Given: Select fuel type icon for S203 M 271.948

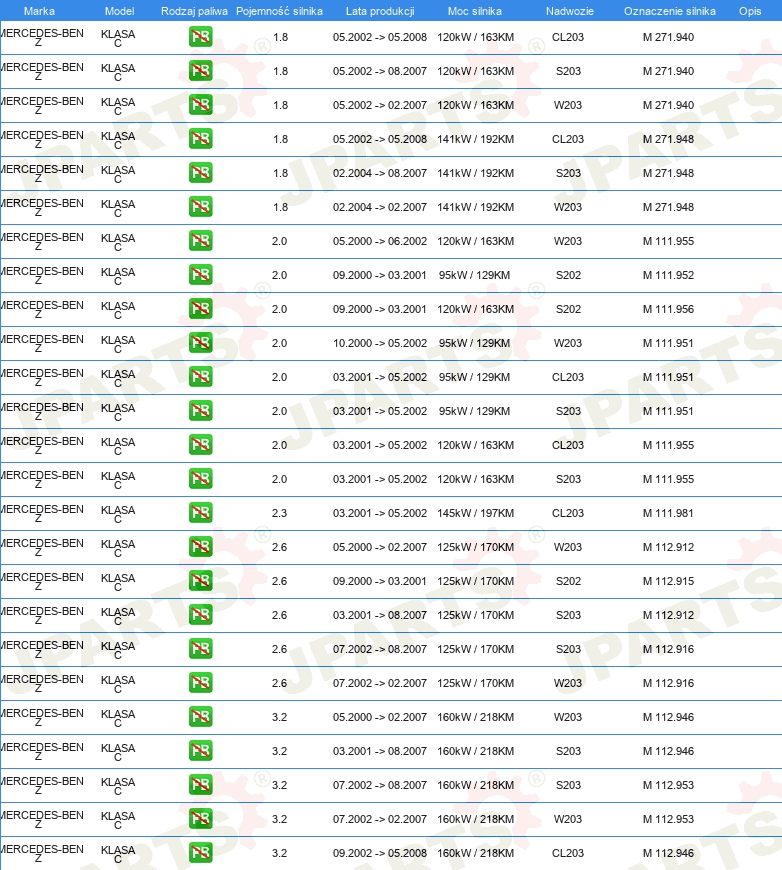Looking at the screenshot, I should 200,173.
